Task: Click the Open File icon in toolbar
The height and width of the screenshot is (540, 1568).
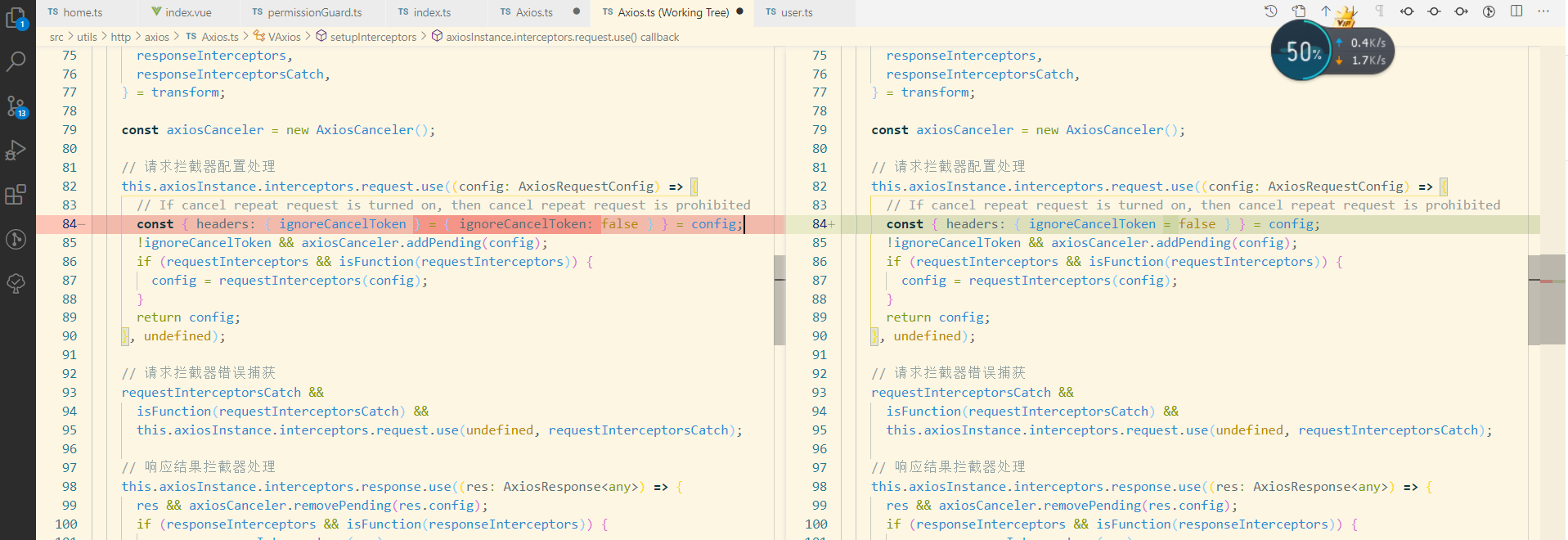Action: click(1298, 11)
